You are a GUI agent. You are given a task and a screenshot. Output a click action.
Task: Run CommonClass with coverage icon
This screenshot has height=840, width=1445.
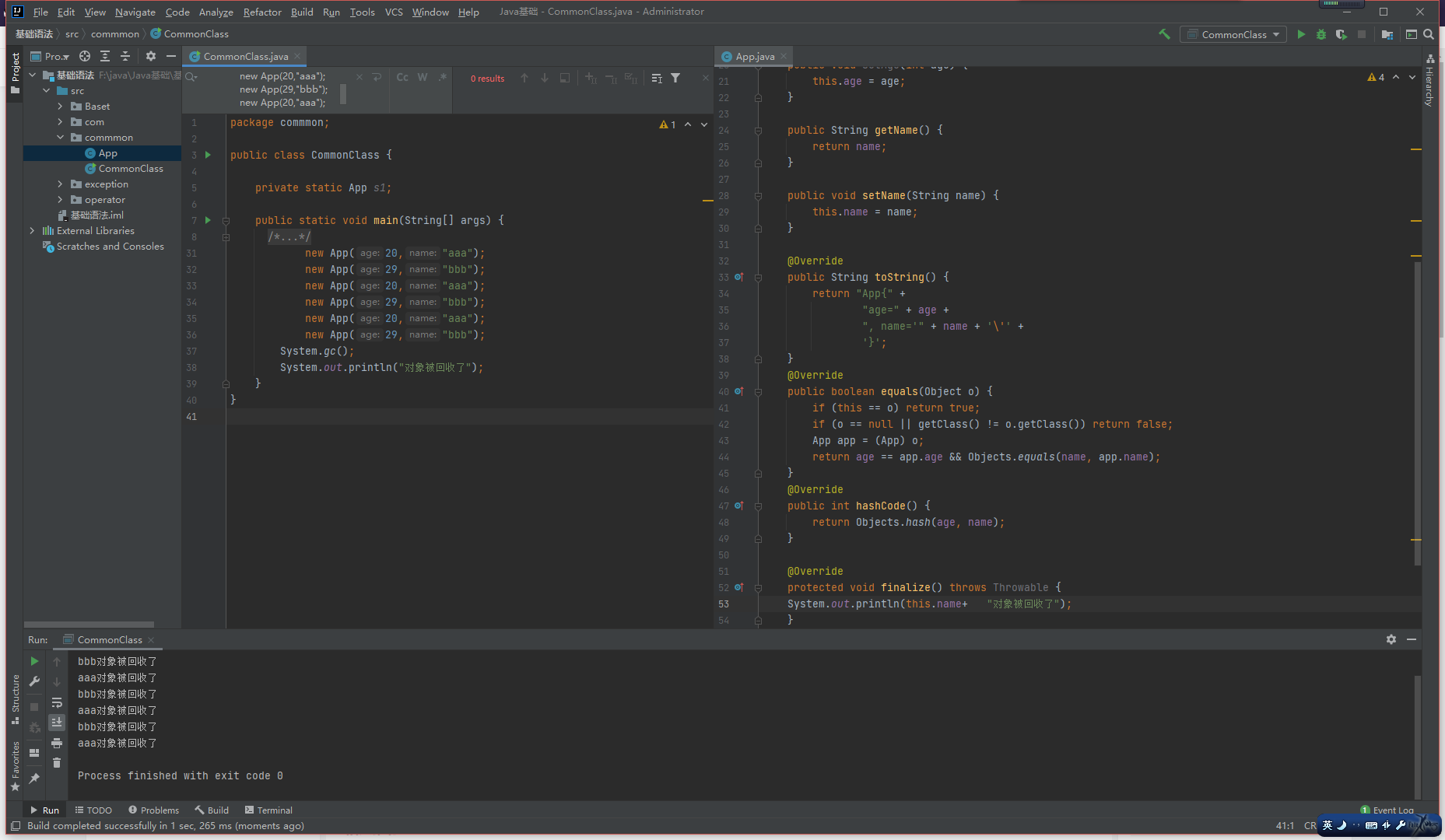1341,34
